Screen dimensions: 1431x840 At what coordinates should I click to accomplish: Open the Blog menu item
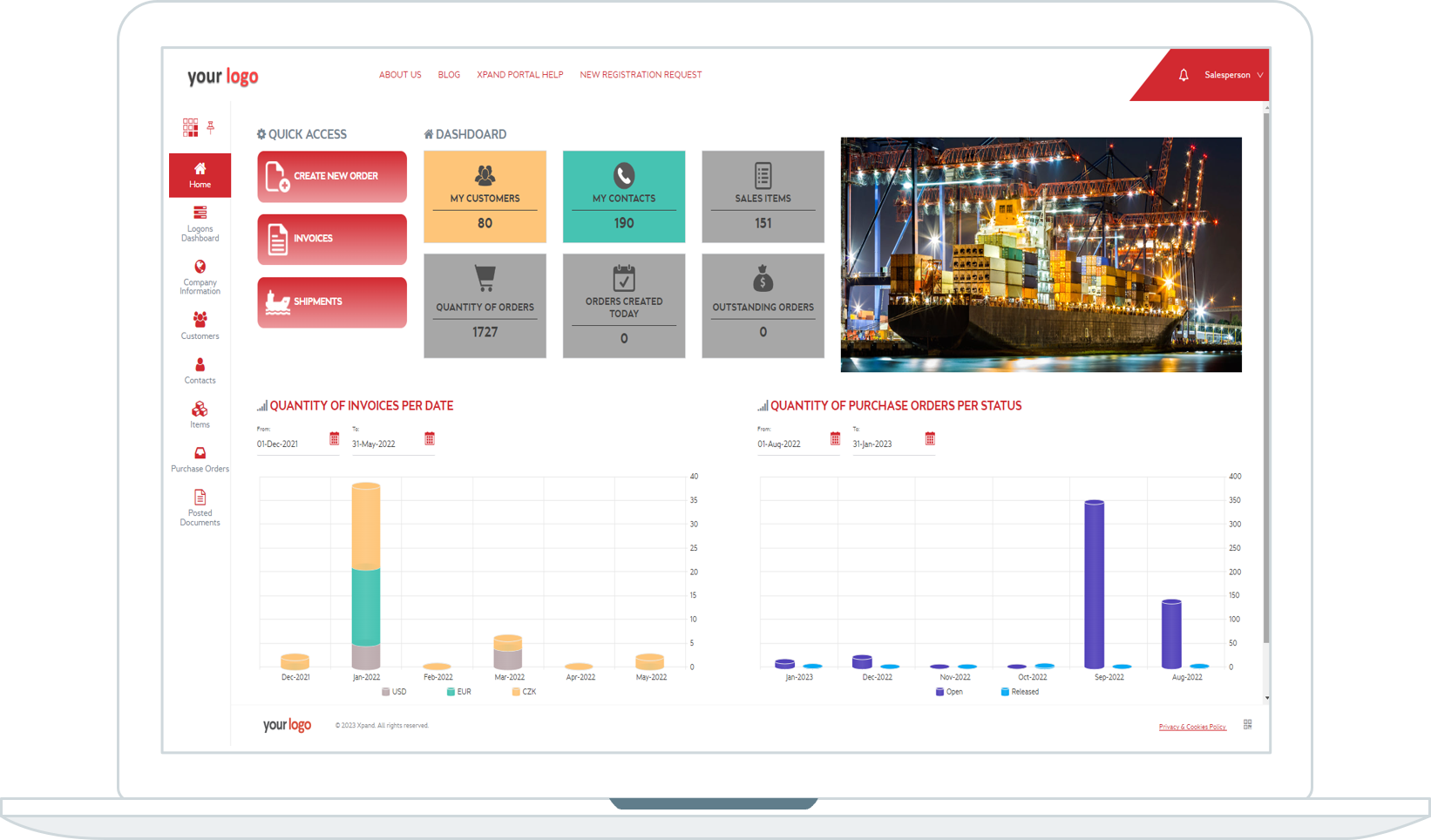click(449, 75)
